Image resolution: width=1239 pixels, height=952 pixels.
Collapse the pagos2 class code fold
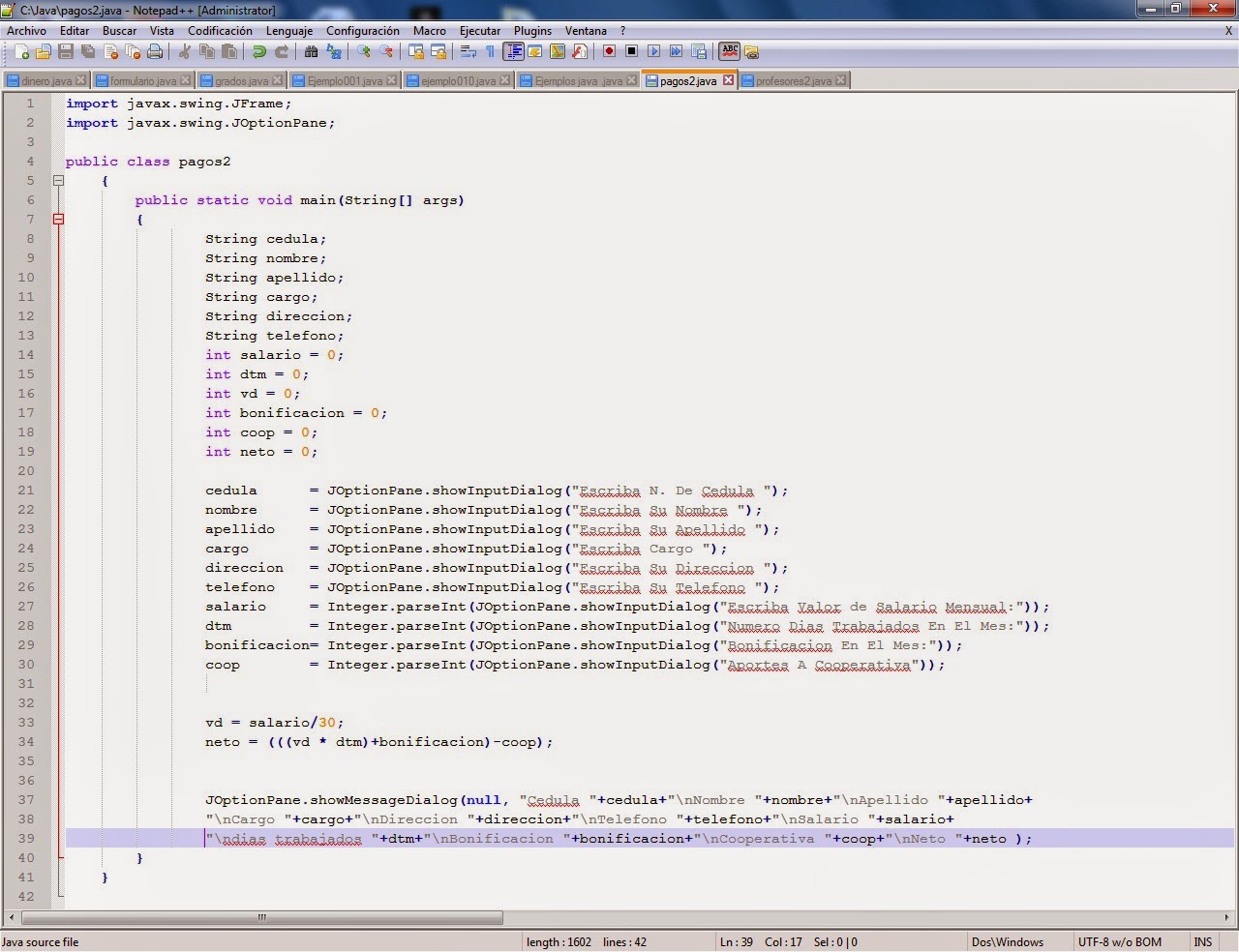[58, 180]
